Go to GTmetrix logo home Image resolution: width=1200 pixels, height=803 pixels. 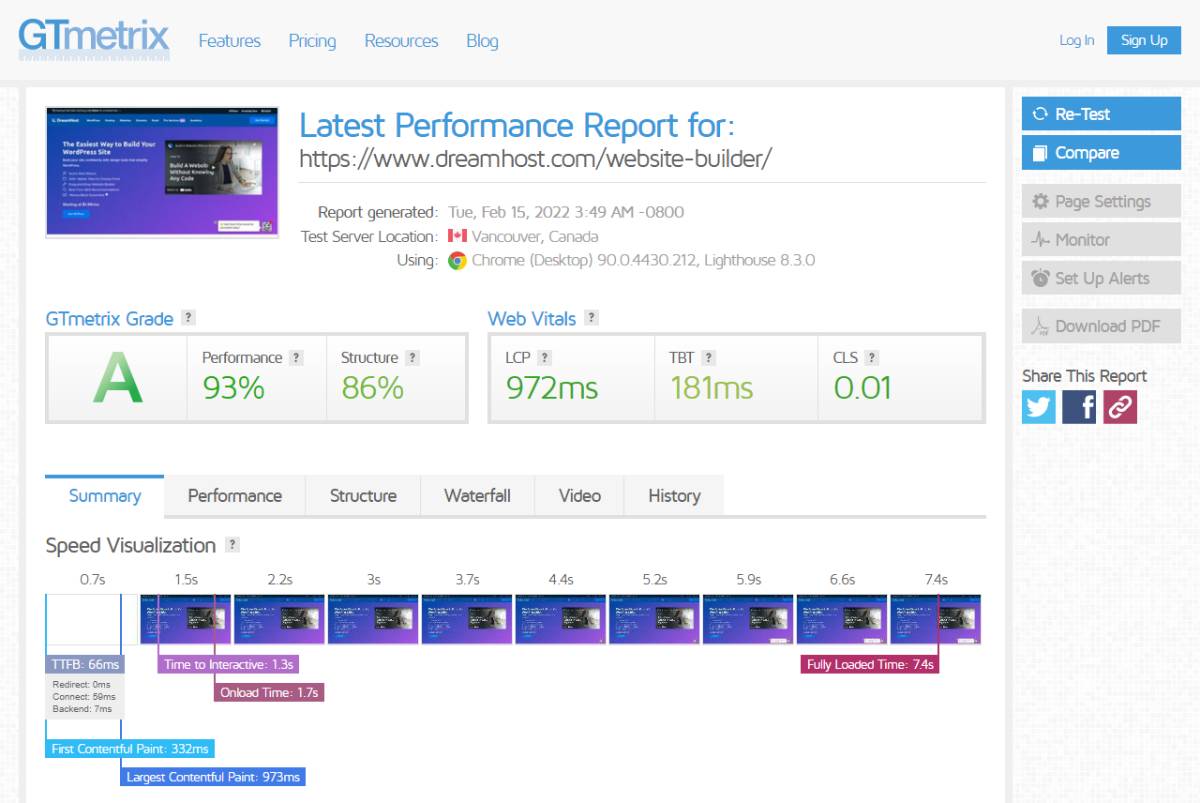coord(94,38)
